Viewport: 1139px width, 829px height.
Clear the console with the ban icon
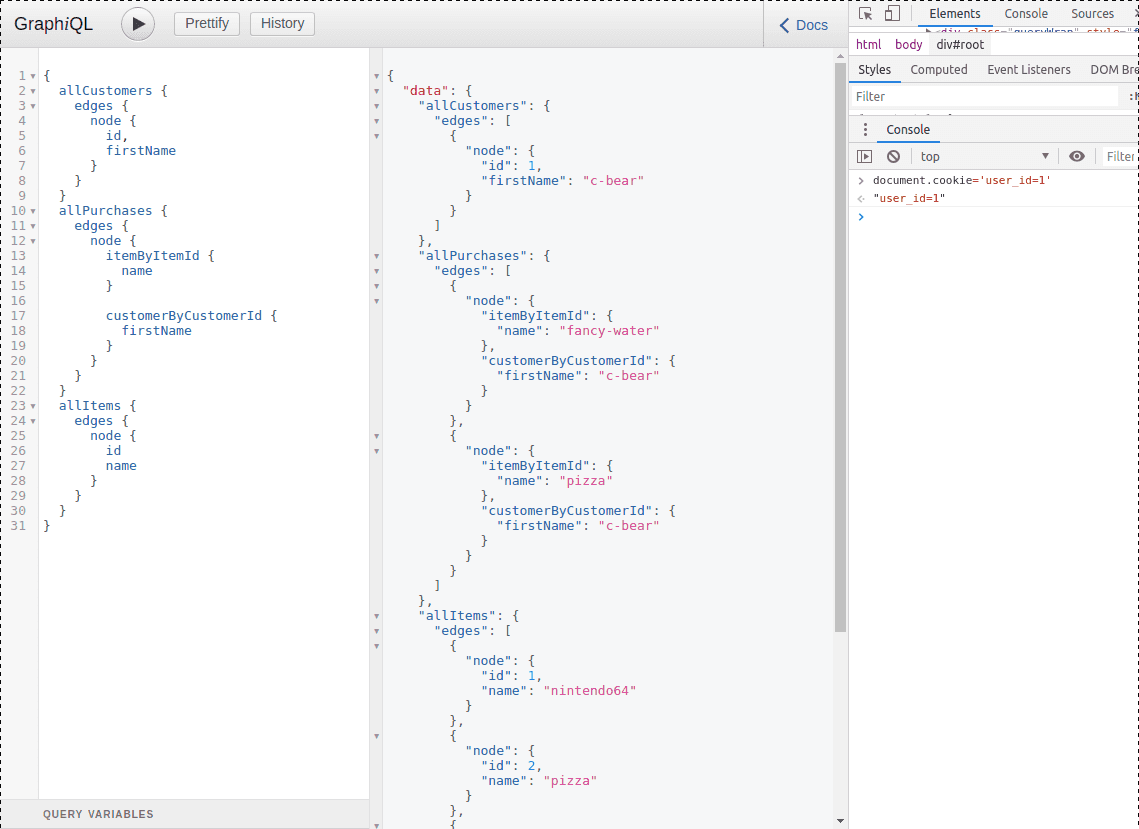coord(893,156)
